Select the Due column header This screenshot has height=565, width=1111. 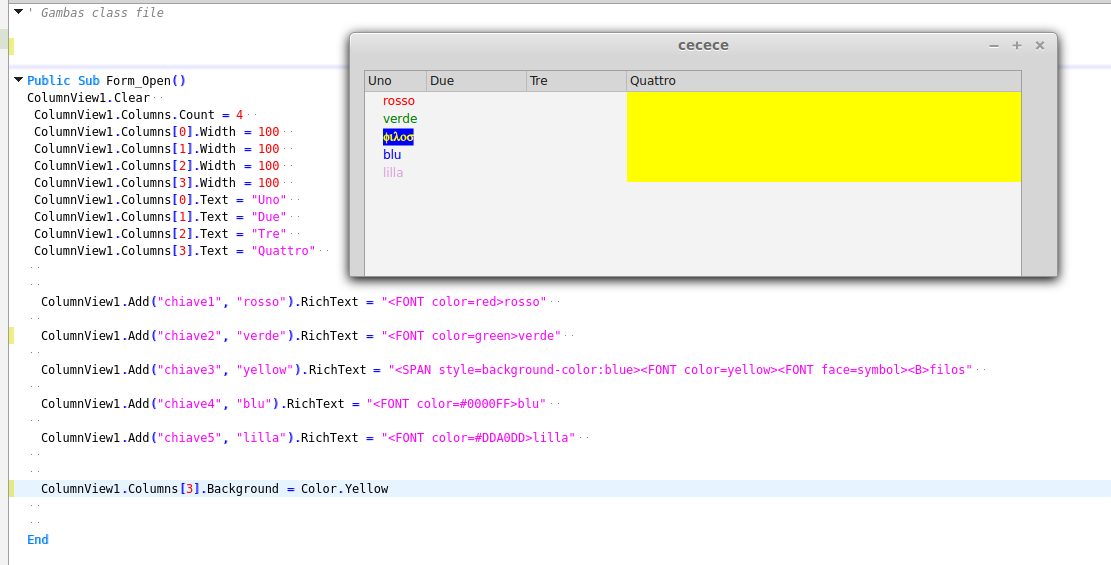coord(476,81)
